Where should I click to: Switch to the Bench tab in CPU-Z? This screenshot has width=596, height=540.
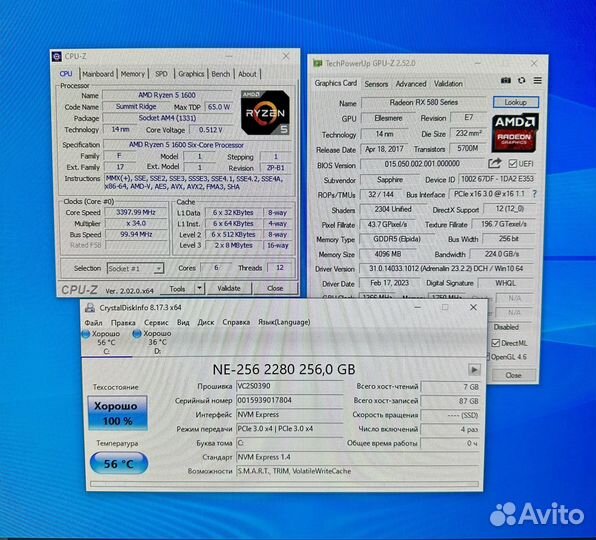tap(220, 74)
